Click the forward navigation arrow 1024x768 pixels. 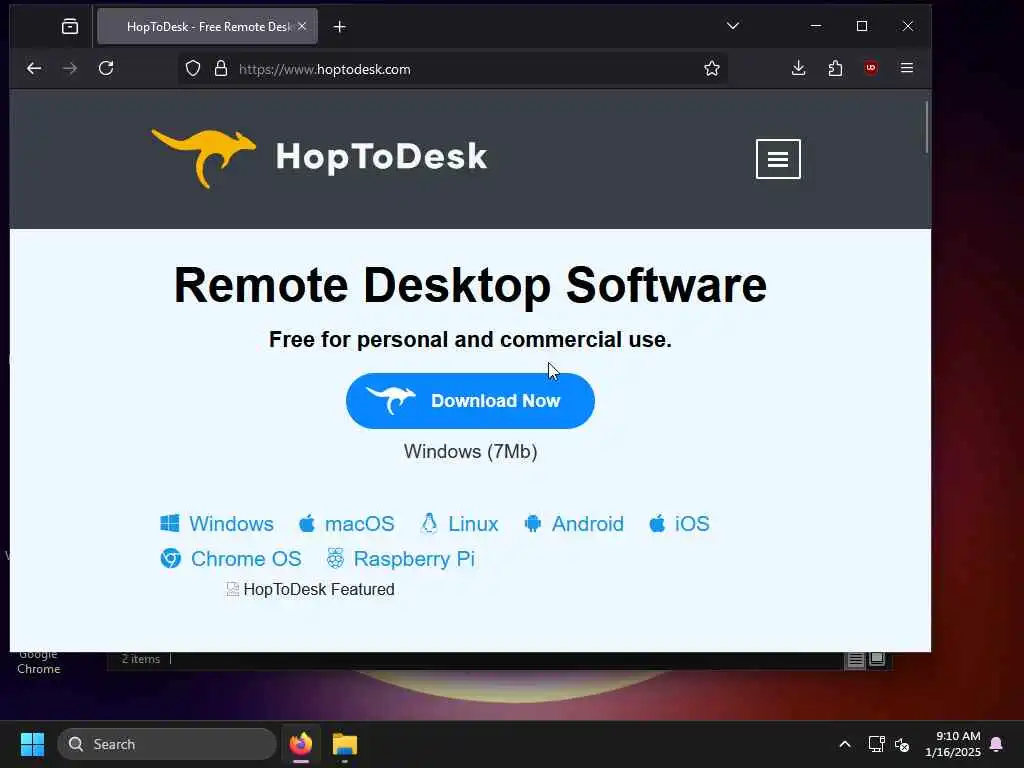pos(70,68)
